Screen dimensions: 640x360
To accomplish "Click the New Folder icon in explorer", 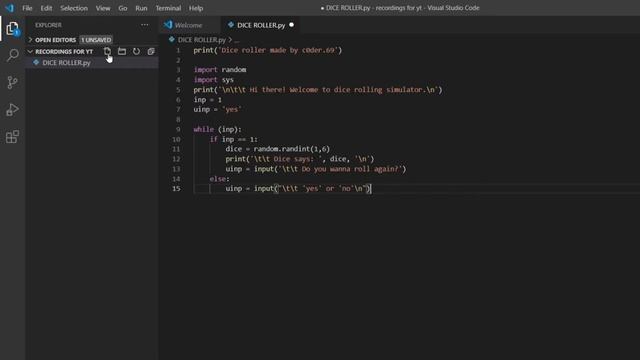I will coord(122,51).
